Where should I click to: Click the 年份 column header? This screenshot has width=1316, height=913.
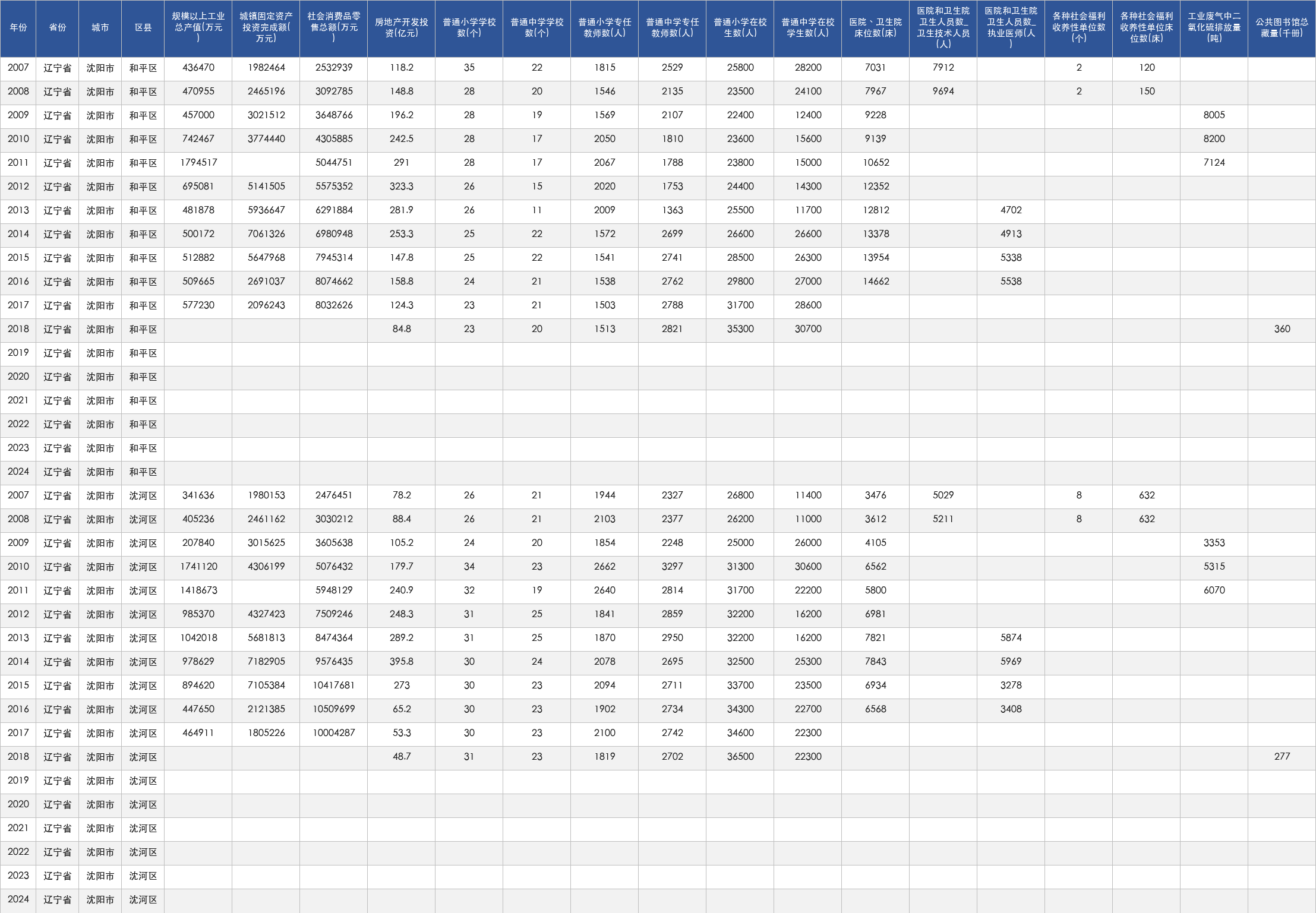pos(18,28)
